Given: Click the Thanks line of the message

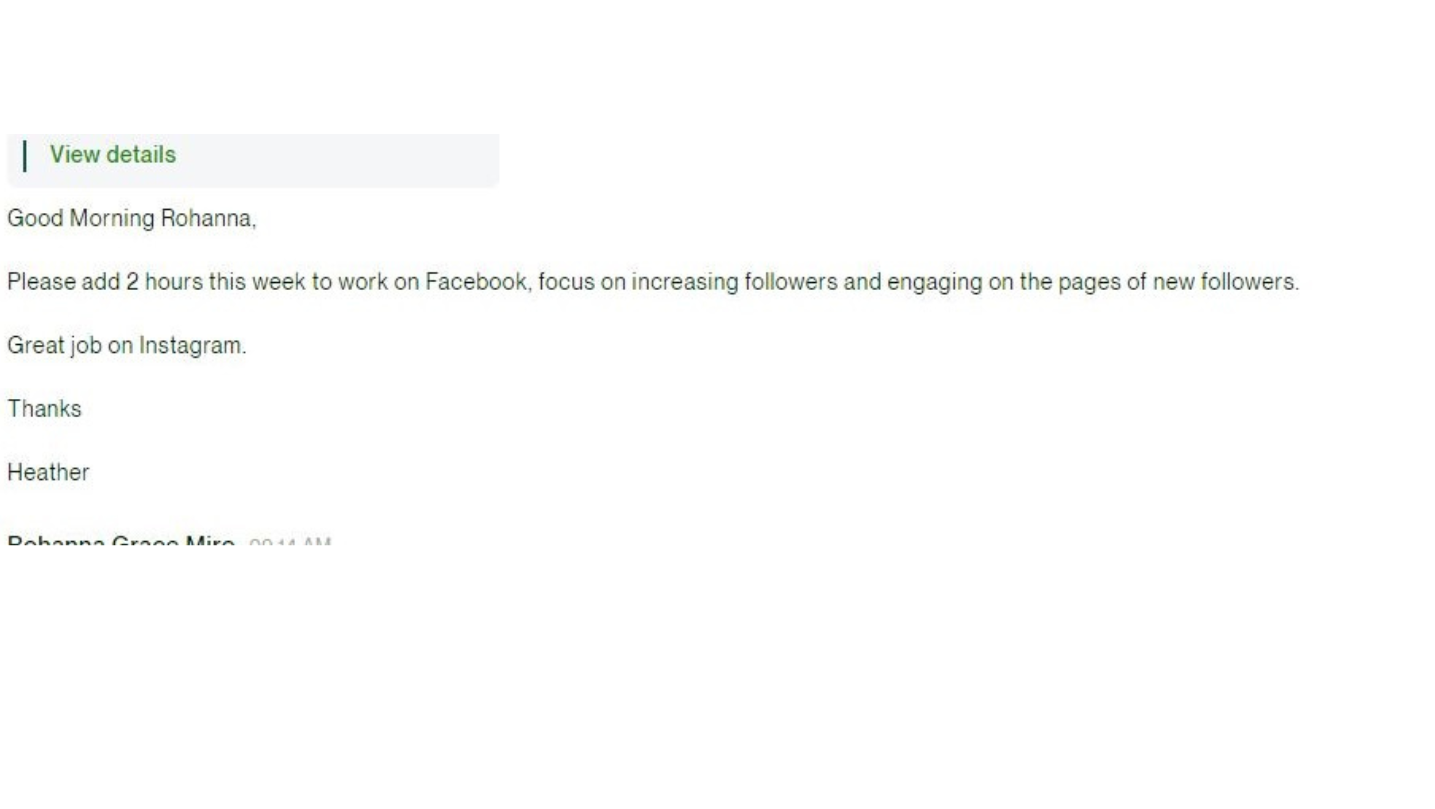Looking at the screenshot, I should 44,409.
